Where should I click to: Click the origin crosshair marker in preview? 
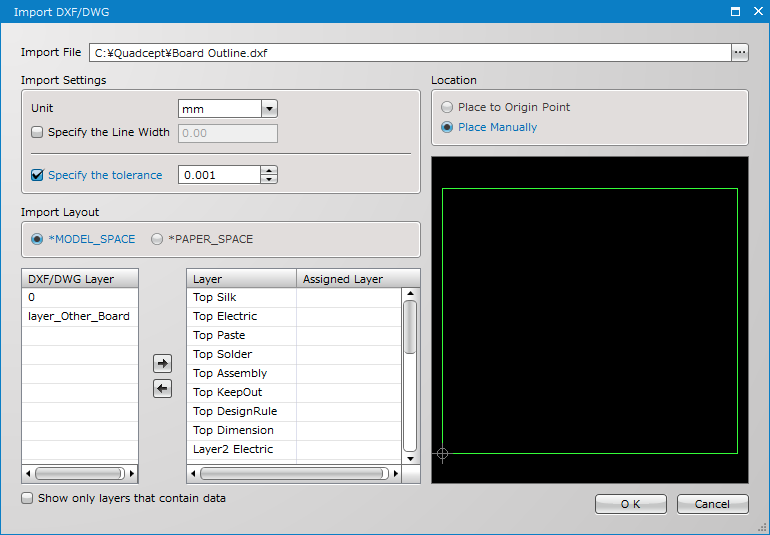coord(442,453)
